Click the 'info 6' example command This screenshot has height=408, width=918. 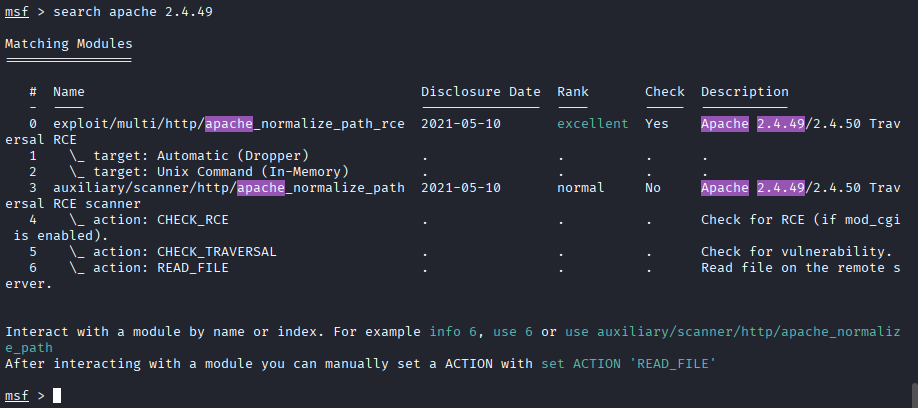453,332
